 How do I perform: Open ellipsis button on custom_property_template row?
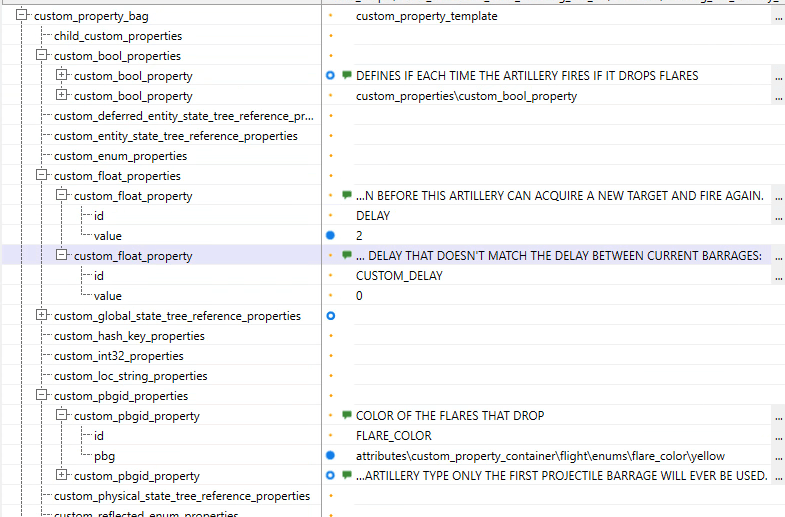coord(778,16)
